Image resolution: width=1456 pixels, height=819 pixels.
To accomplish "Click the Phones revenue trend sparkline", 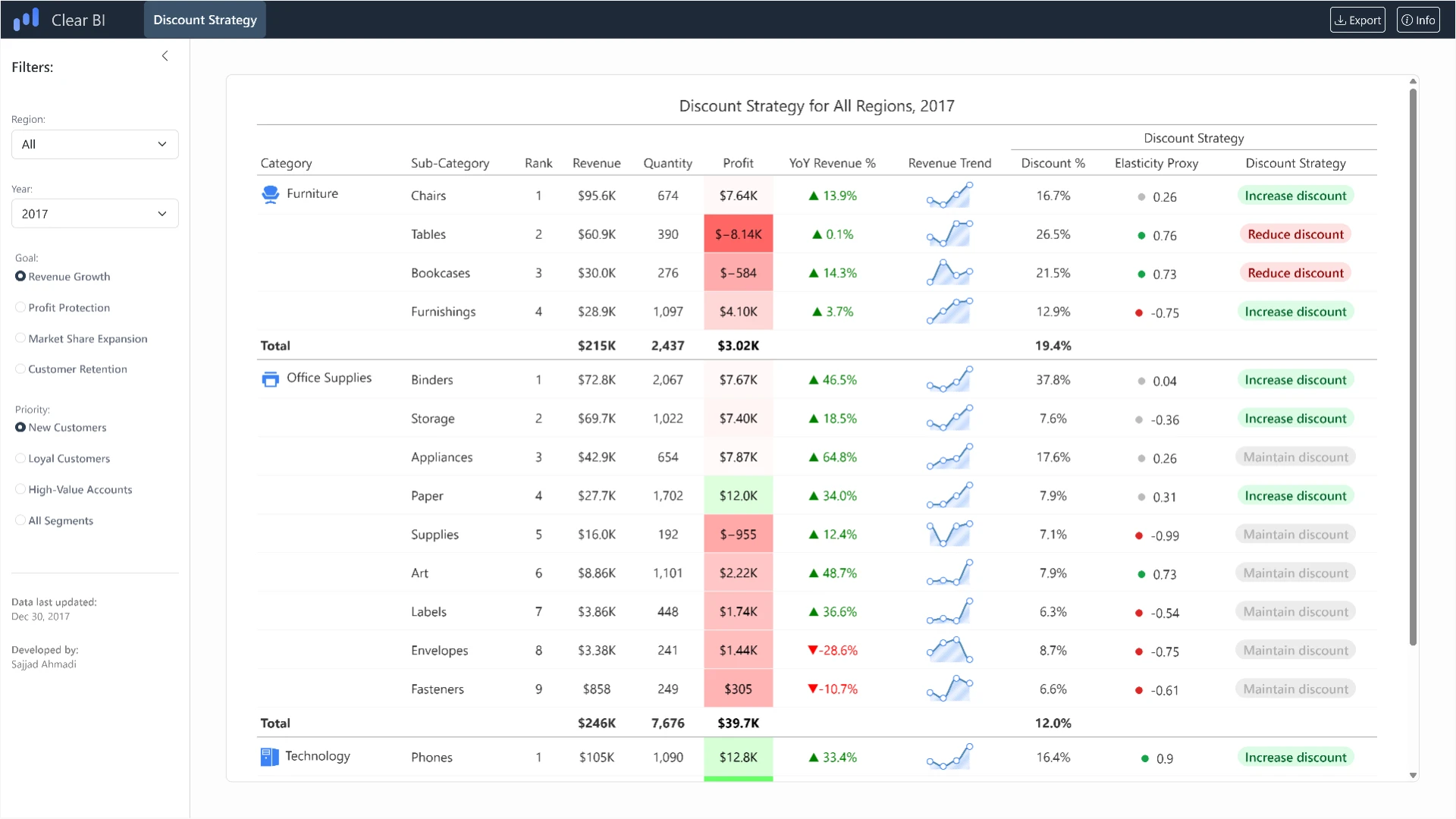I will 949,758.
